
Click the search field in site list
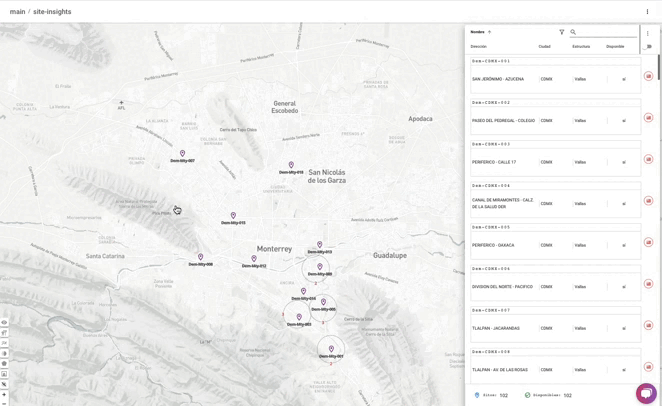607,32
